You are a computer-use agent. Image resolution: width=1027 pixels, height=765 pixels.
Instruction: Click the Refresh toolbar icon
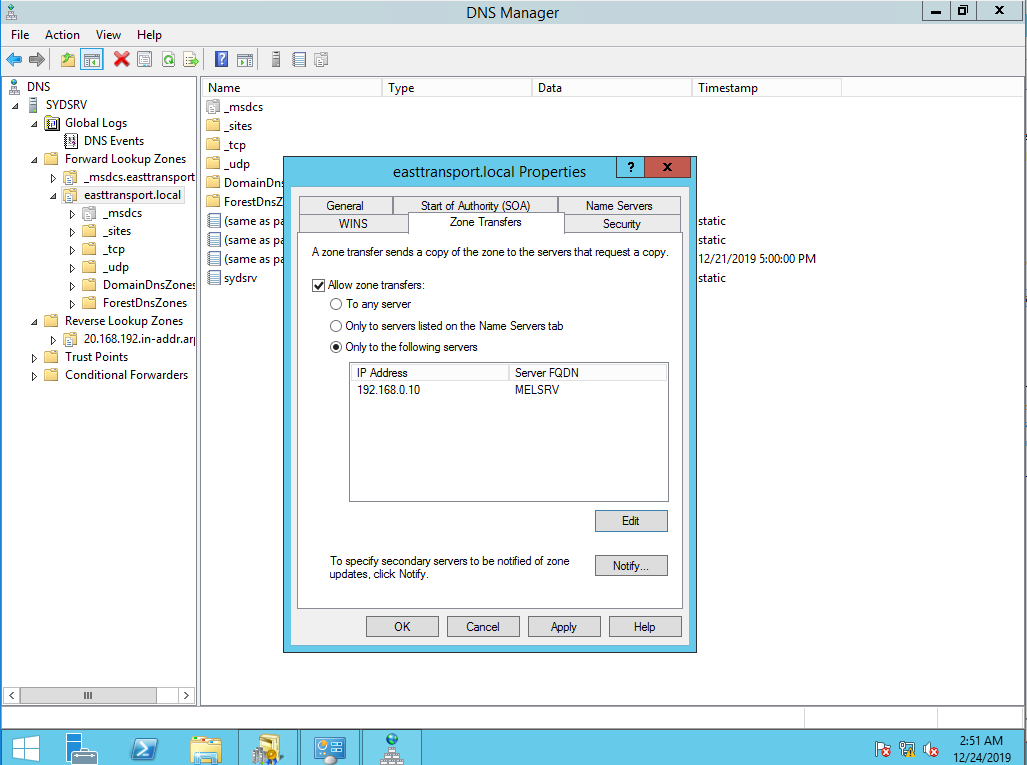pos(168,59)
